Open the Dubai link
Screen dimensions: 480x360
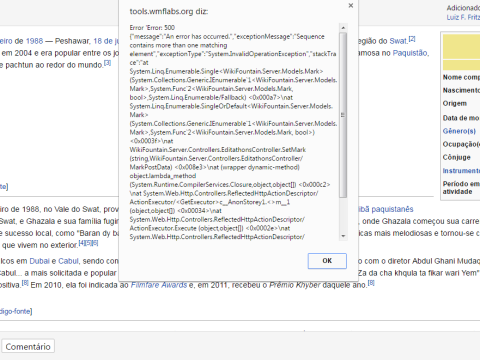(39, 261)
